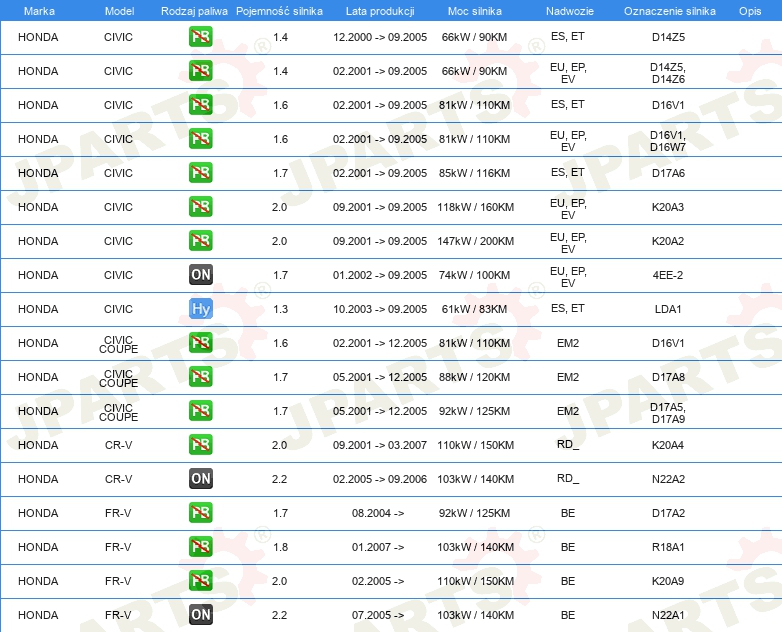The height and width of the screenshot is (632, 782).
Task: Click the Nadwozie column header
Action: pyautogui.click(x=570, y=11)
